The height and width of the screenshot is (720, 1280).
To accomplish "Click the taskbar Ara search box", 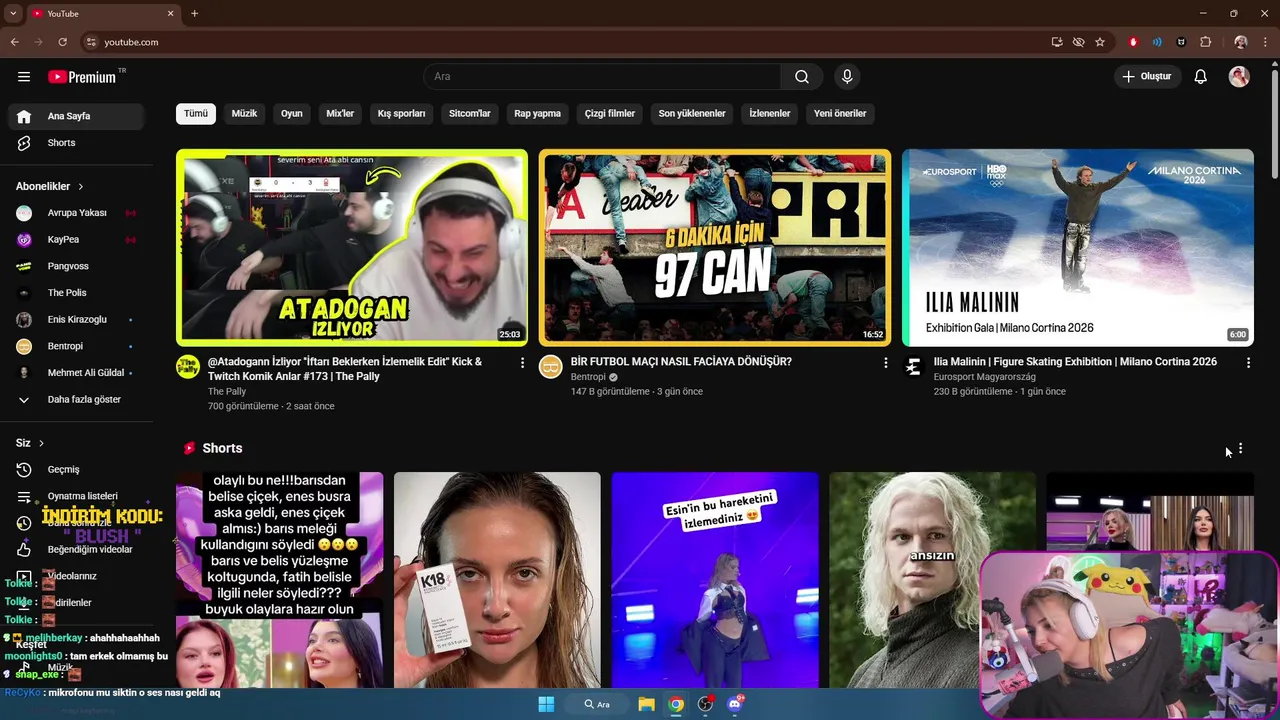I will tap(597, 704).
